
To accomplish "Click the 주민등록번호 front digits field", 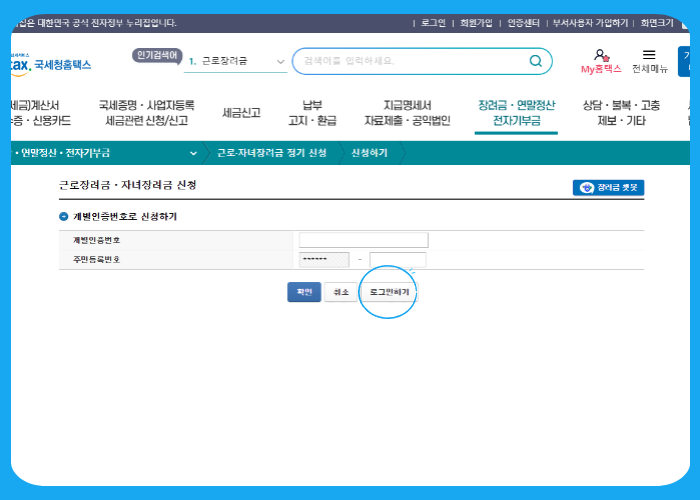I will pos(324,260).
